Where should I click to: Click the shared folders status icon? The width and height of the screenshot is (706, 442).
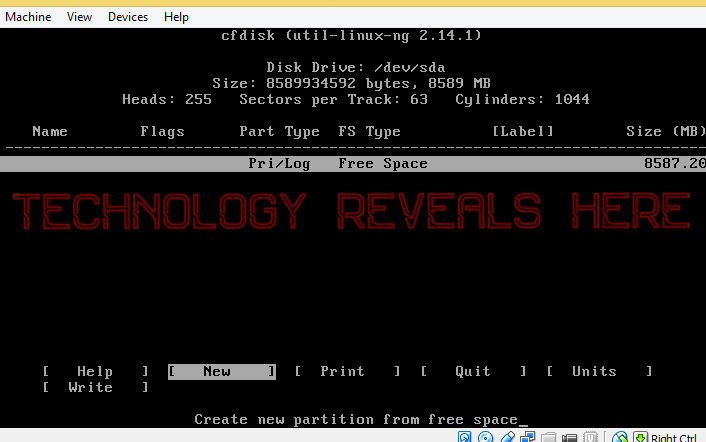(548, 437)
